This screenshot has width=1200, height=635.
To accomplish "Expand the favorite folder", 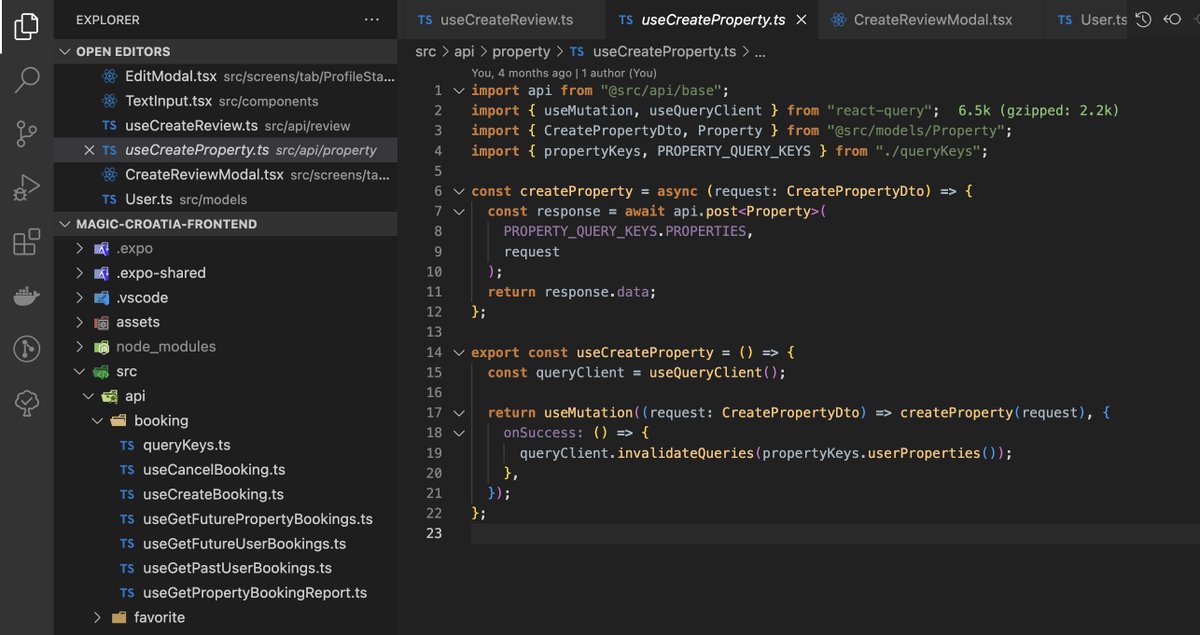I will [x=98, y=617].
